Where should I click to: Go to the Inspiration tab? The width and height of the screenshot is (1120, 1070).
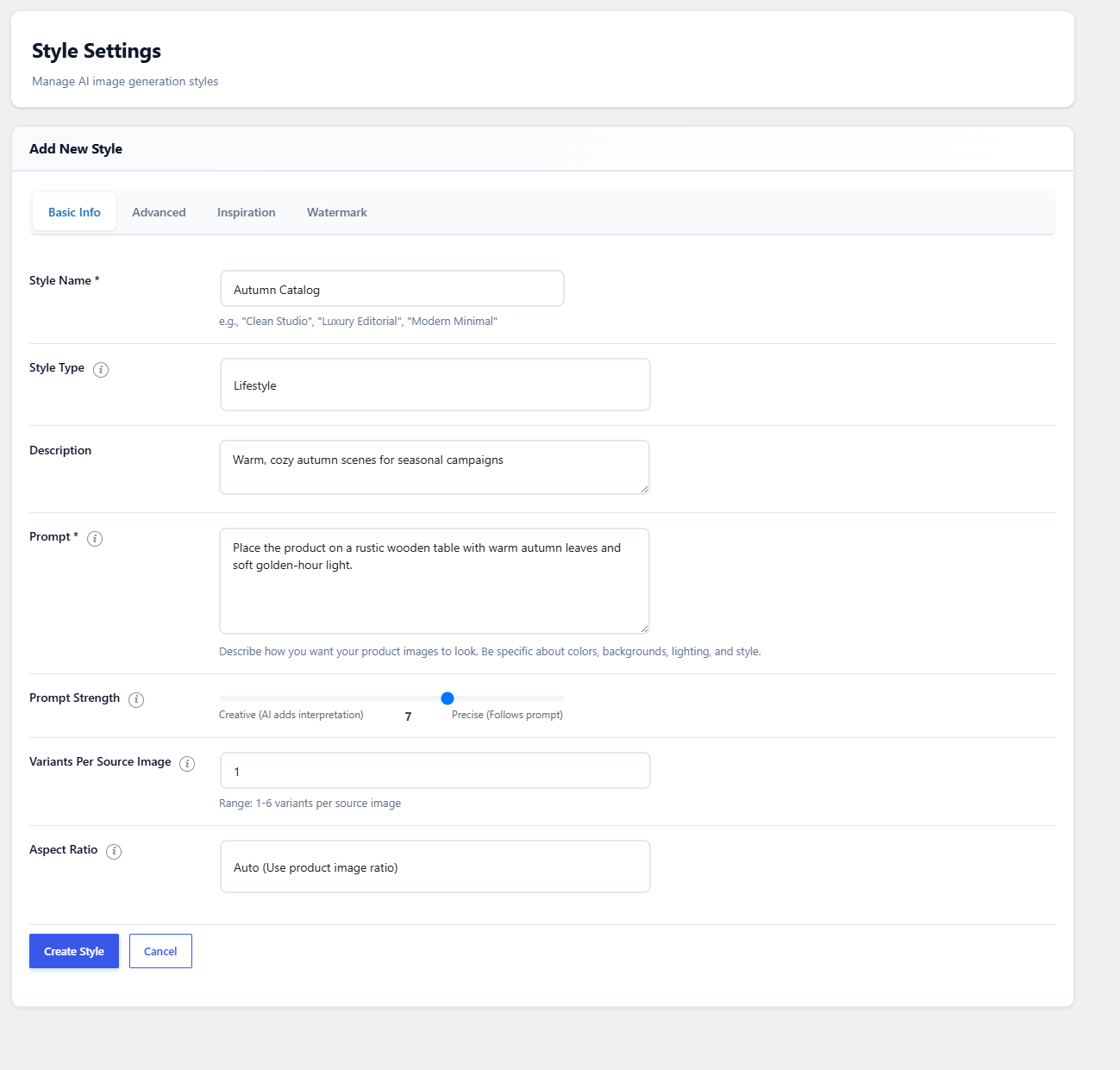247,212
